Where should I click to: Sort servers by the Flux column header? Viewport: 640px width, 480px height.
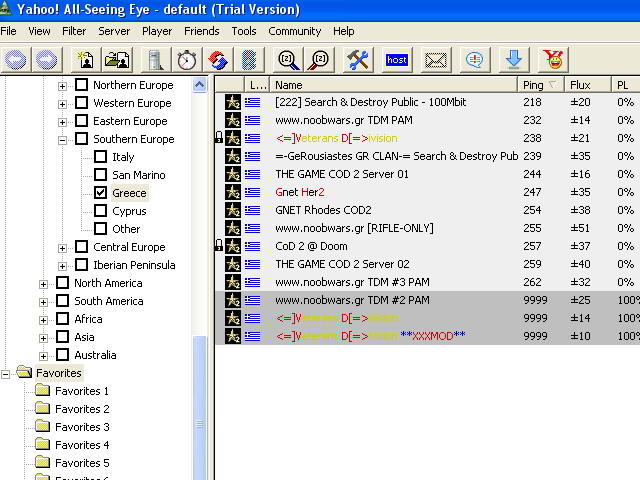(588, 85)
